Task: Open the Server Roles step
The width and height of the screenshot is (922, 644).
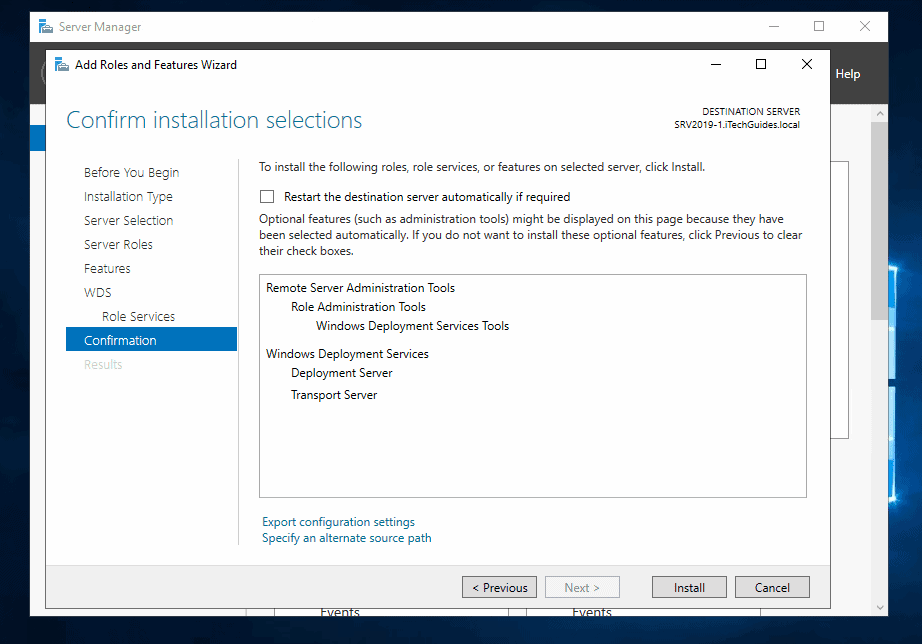Action: click(119, 244)
